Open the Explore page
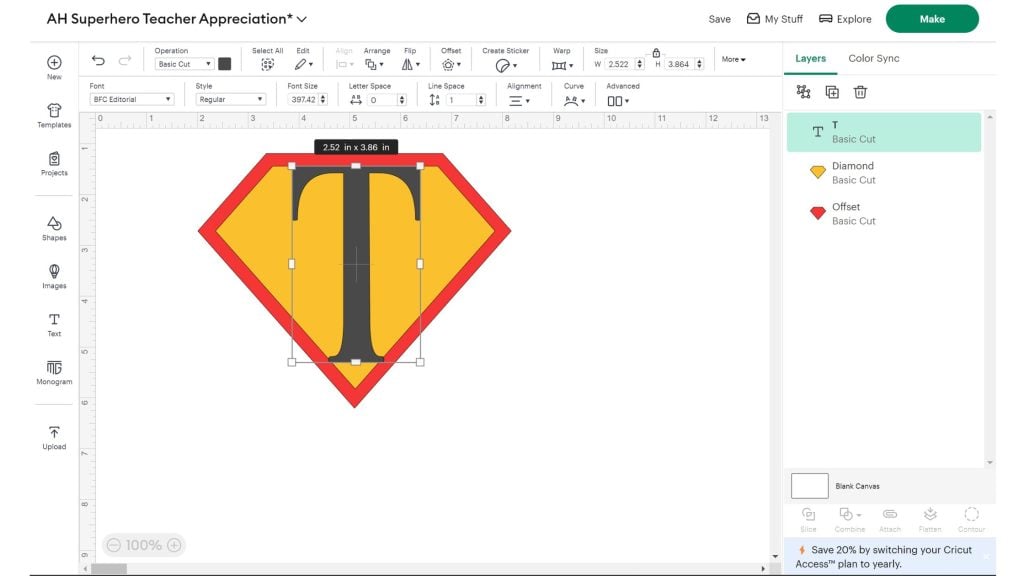 pos(845,19)
